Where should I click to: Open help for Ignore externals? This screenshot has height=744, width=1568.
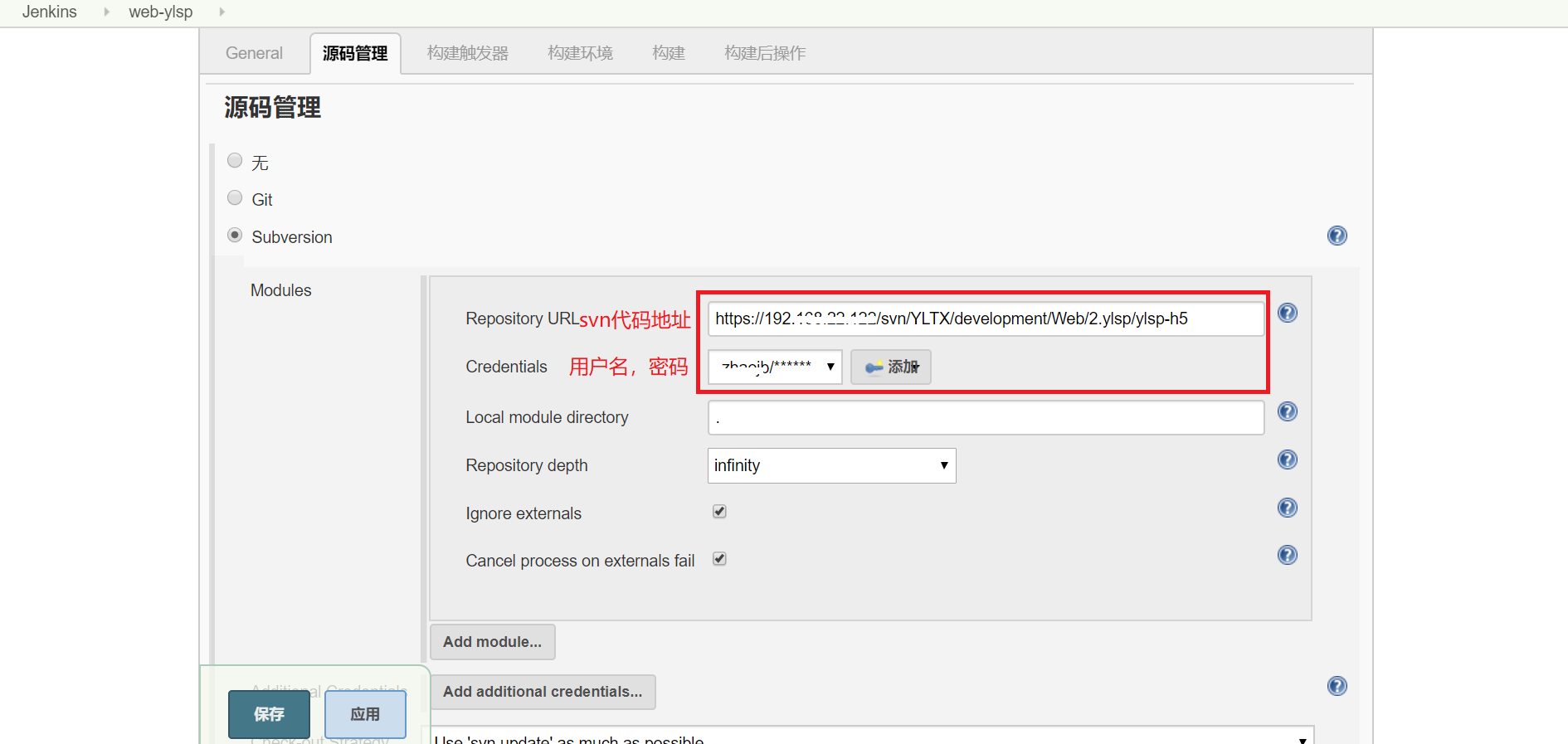(x=1287, y=508)
